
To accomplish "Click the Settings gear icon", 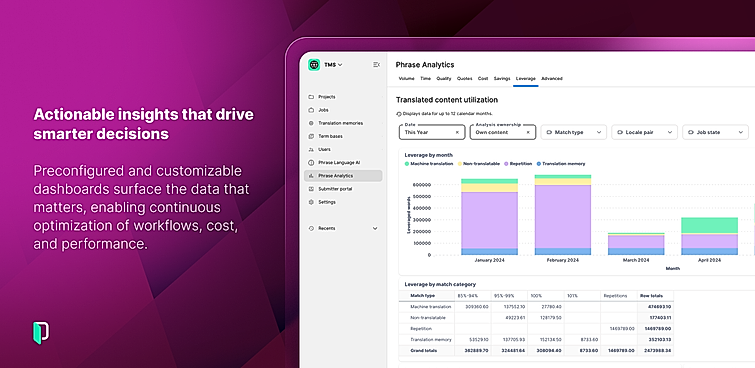I will coord(311,202).
